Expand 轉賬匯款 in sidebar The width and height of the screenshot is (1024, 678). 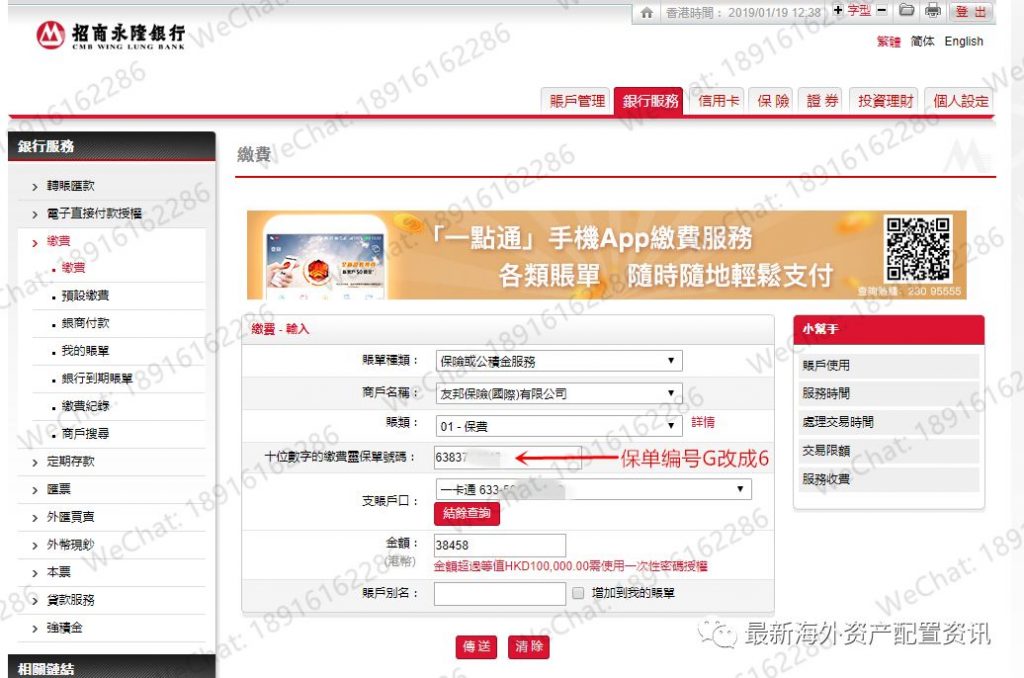tap(70, 186)
